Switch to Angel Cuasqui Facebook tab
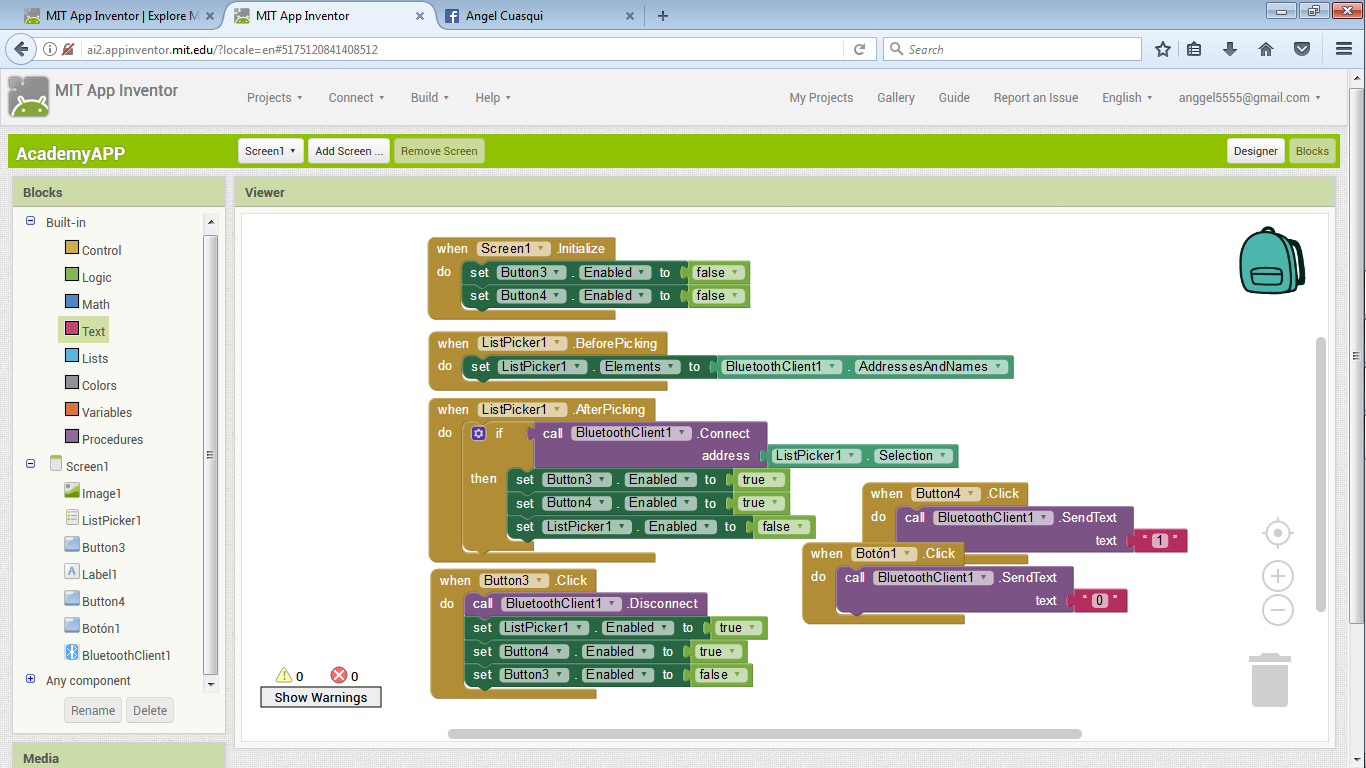 coord(540,16)
